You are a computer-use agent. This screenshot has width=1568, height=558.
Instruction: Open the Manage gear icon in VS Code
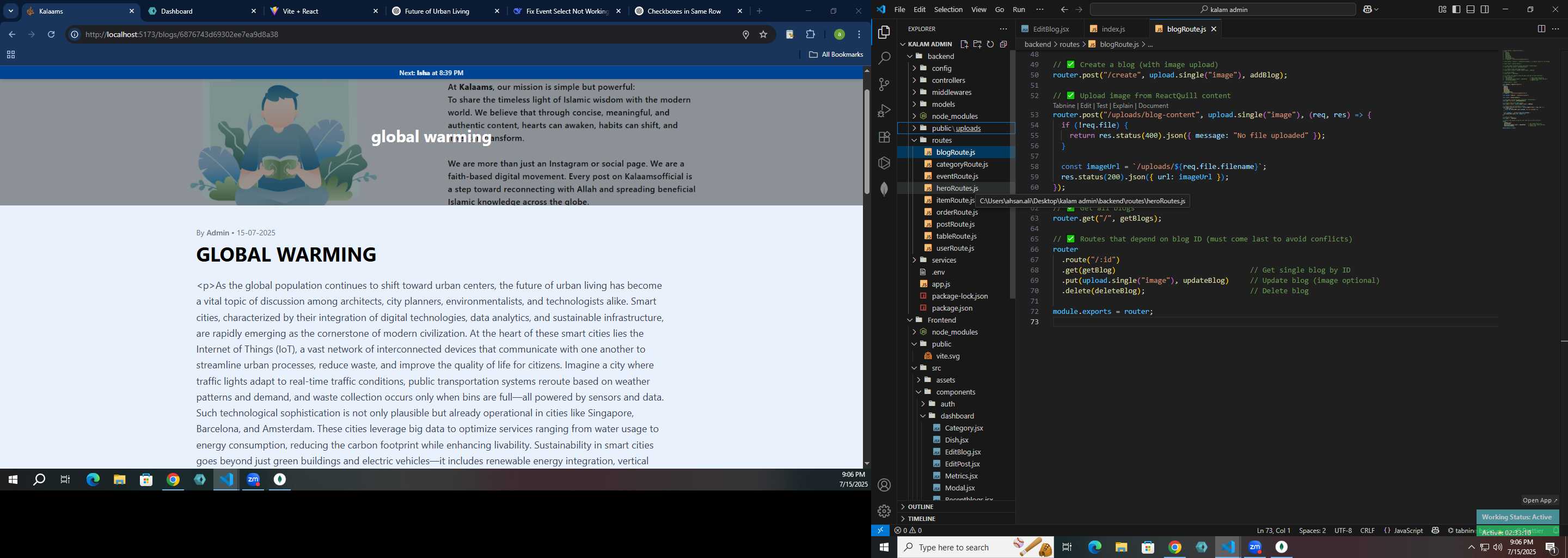(x=884, y=511)
